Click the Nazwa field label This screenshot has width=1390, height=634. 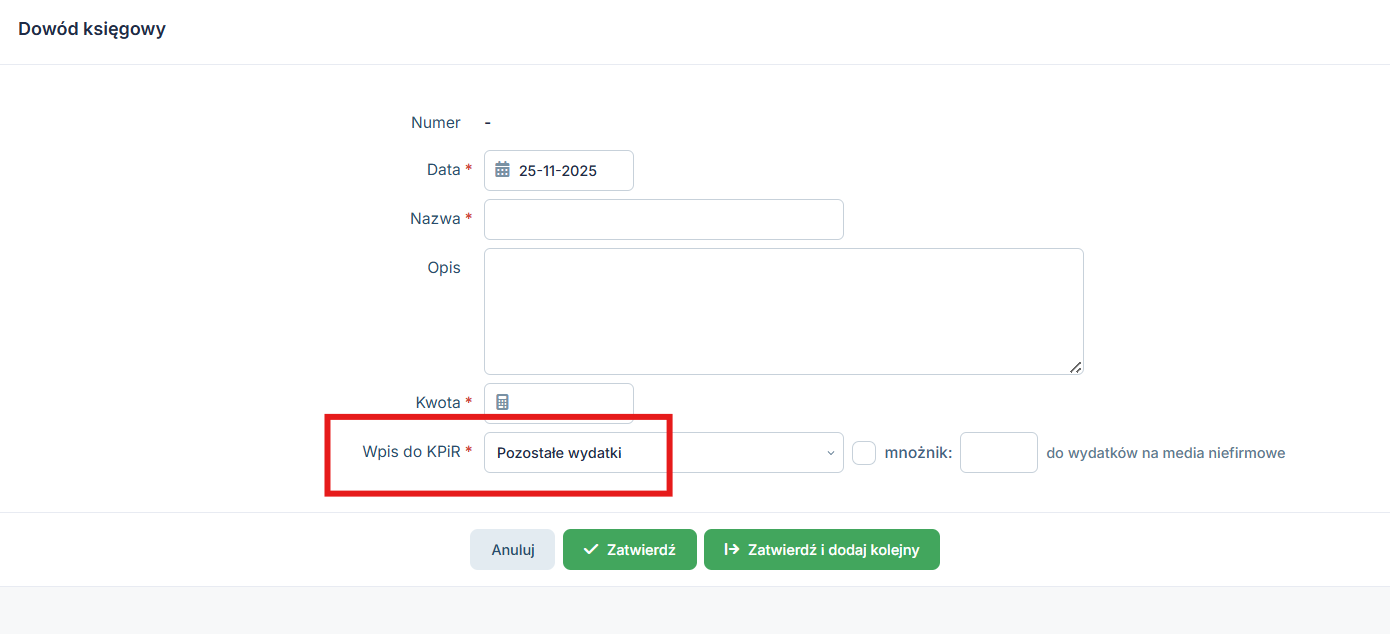(435, 219)
